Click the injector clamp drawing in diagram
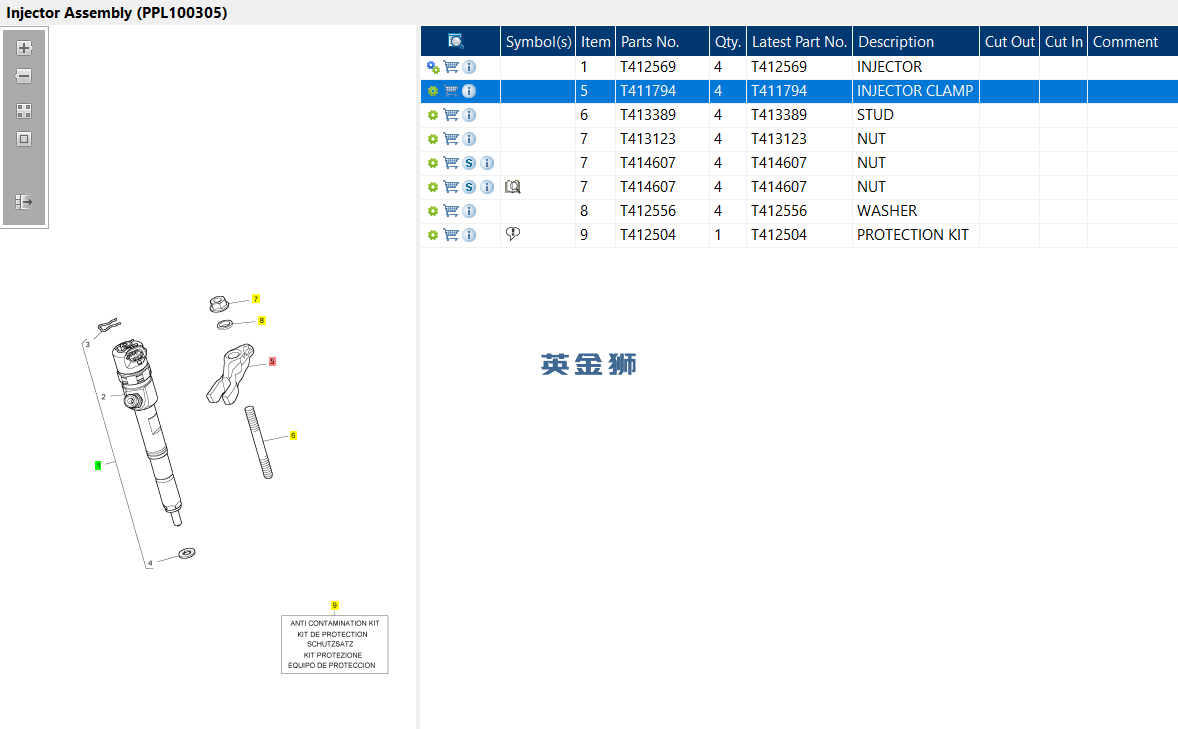Viewport: 1178px width, 729px height. tap(230, 374)
